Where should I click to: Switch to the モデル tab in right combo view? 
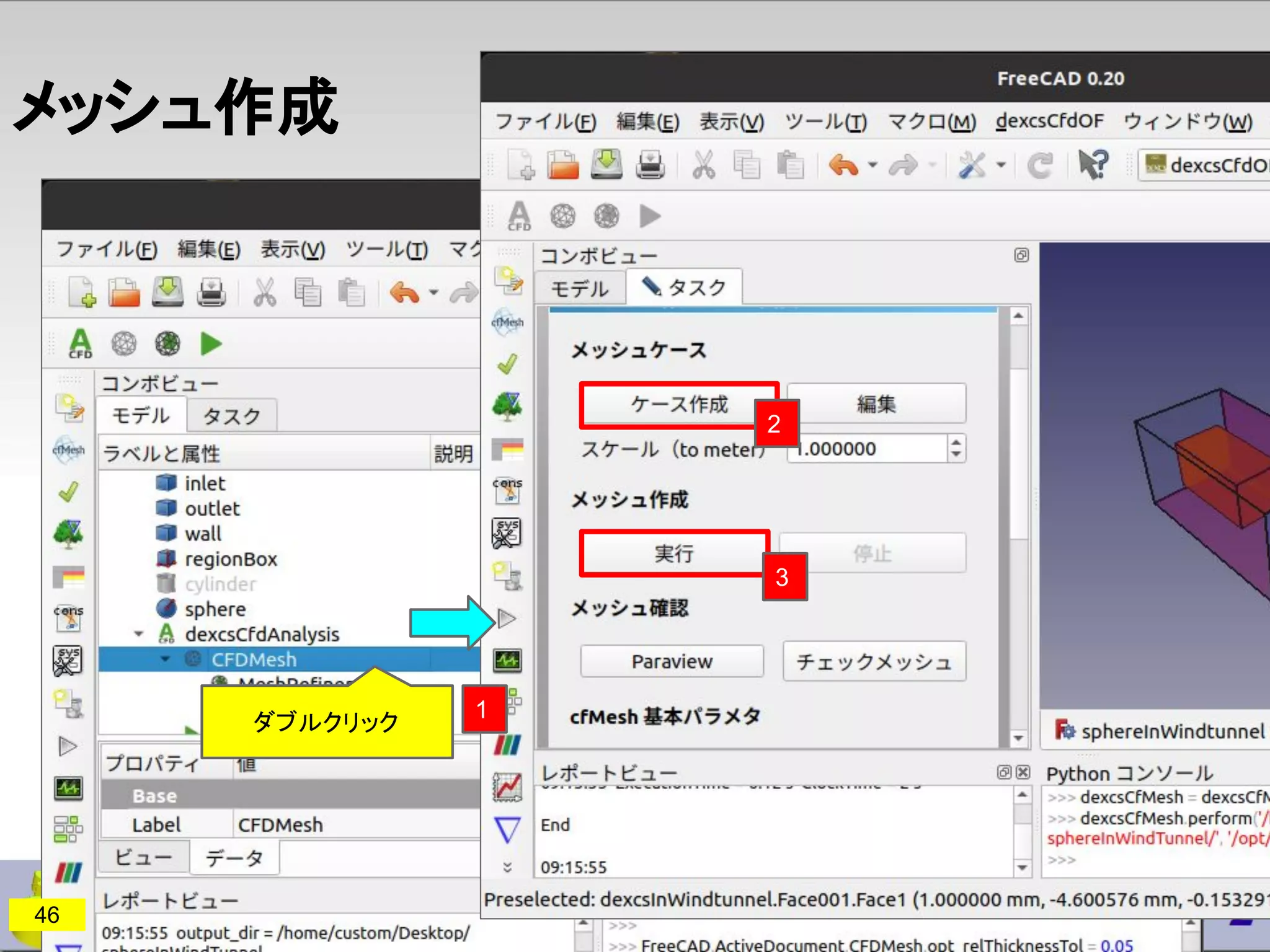pyautogui.click(x=579, y=289)
